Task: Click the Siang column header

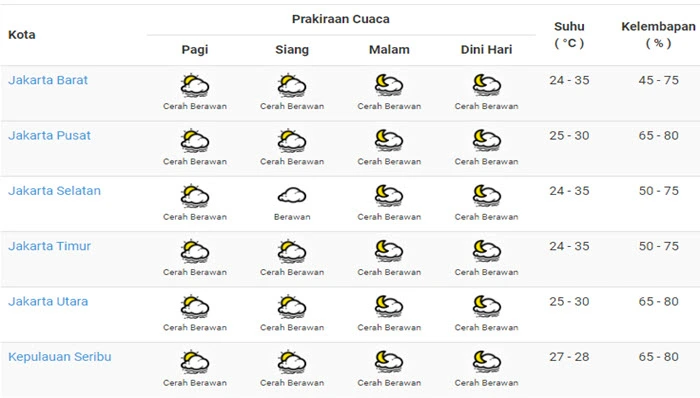Action: pyautogui.click(x=292, y=50)
